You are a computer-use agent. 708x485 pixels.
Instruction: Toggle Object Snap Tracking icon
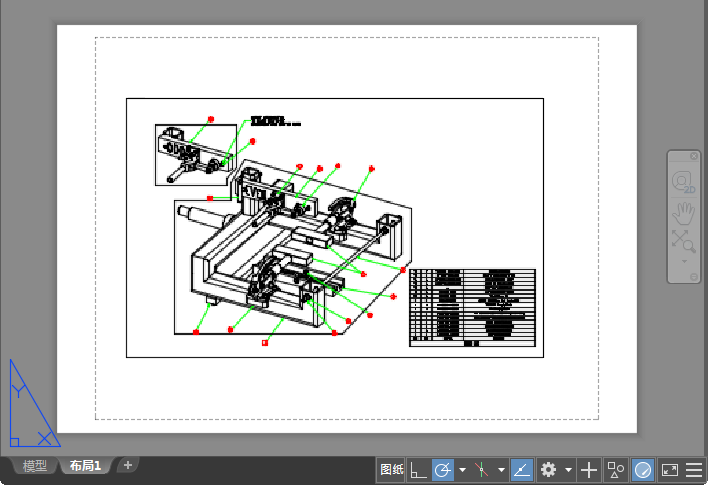pyautogui.click(x=522, y=470)
